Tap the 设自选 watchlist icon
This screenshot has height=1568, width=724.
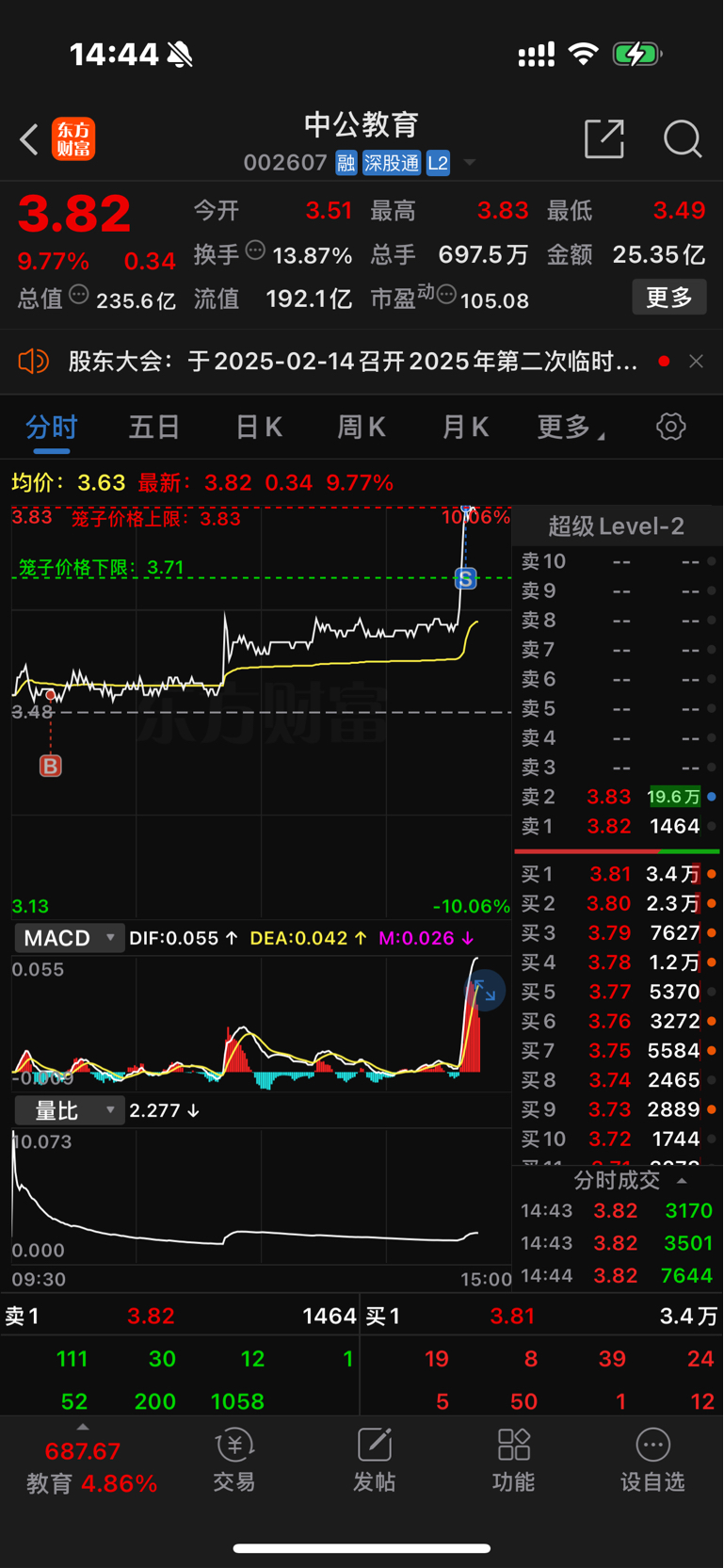click(x=652, y=1461)
